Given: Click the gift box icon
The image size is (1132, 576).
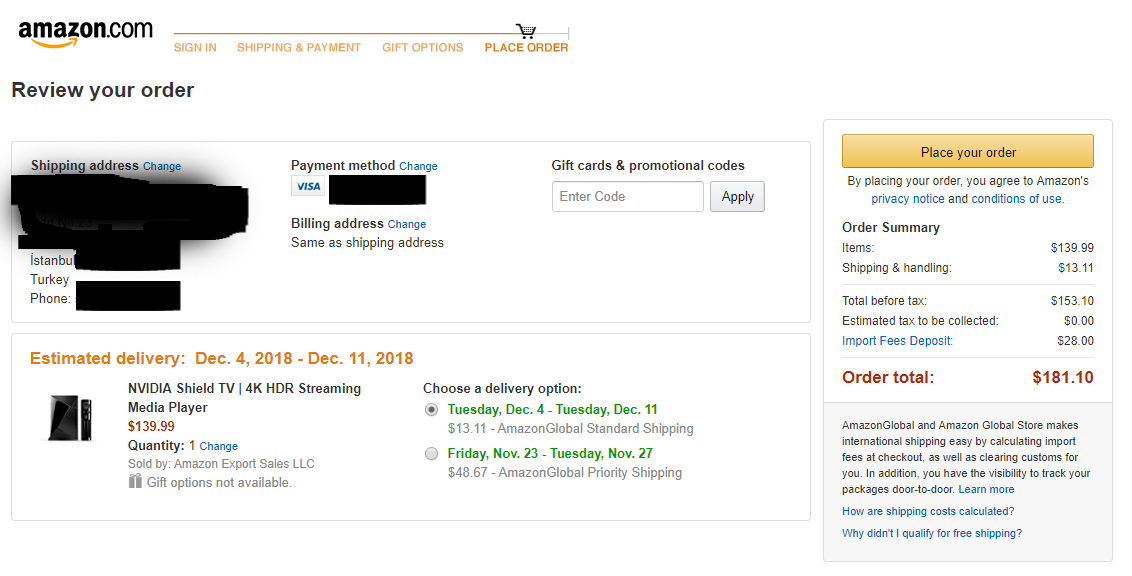Looking at the screenshot, I should click(x=135, y=481).
